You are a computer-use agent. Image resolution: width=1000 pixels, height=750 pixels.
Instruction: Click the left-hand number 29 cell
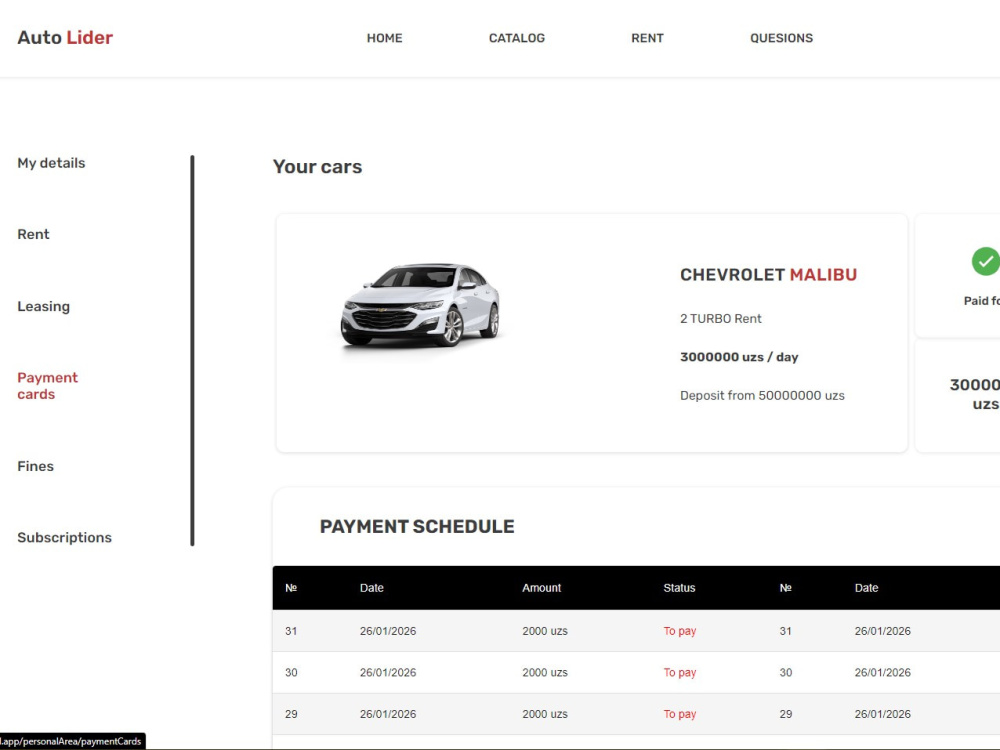pos(291,714)
